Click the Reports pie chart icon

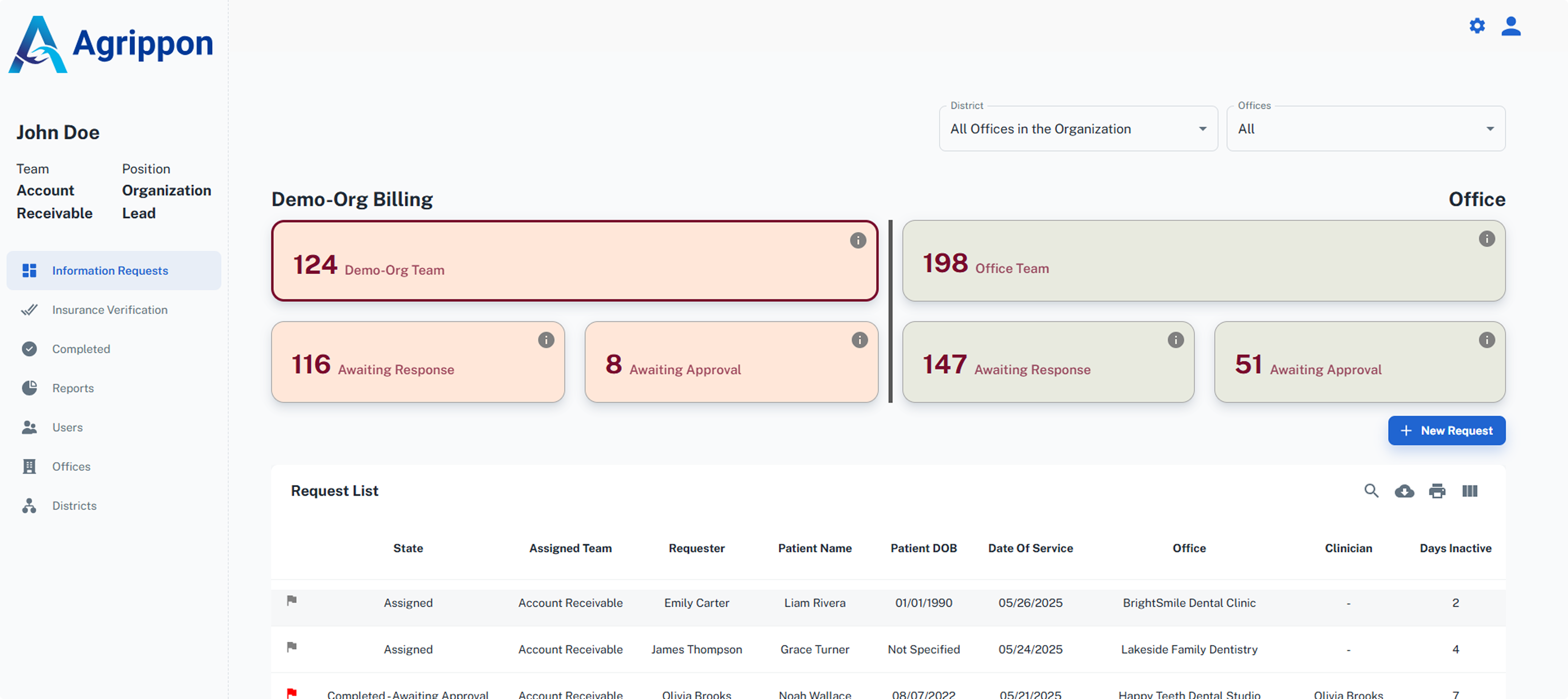click(x=29, y=388)
